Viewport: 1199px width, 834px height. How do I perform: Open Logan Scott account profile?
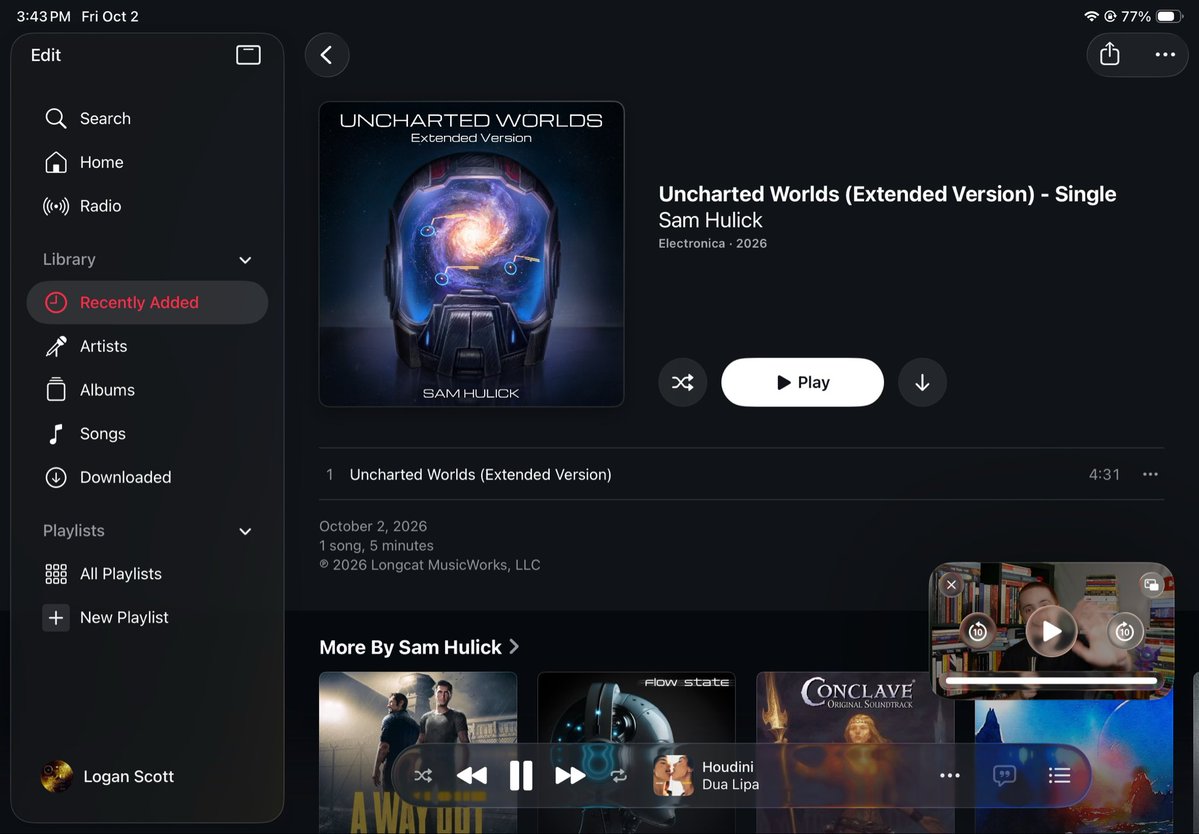pyautogui.click(x=107, y=777)
